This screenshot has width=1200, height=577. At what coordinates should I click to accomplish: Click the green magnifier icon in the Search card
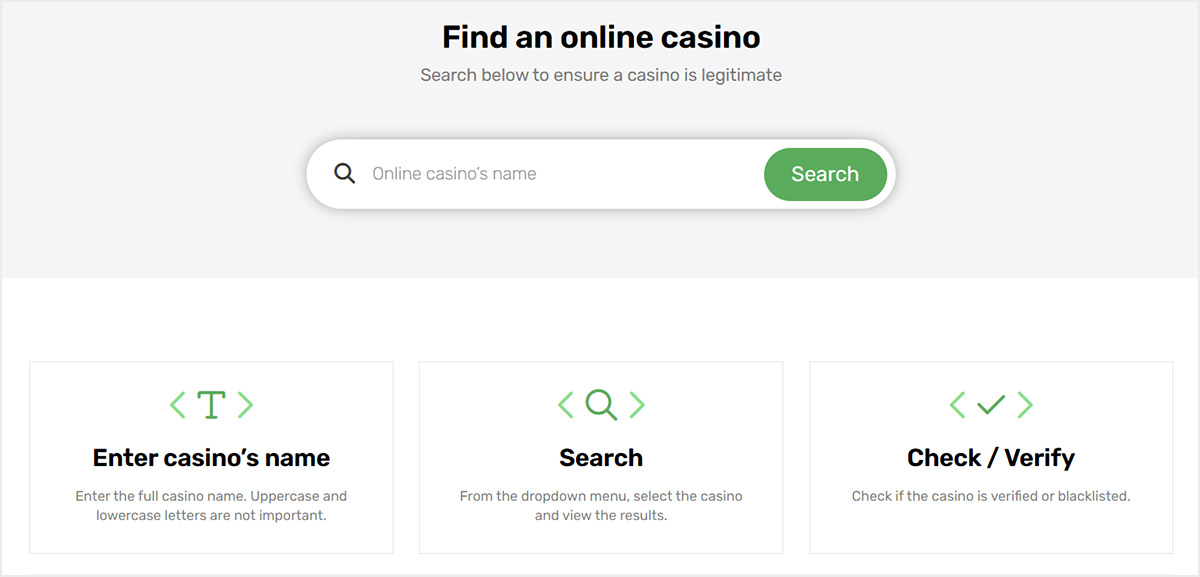click(601, 405)
